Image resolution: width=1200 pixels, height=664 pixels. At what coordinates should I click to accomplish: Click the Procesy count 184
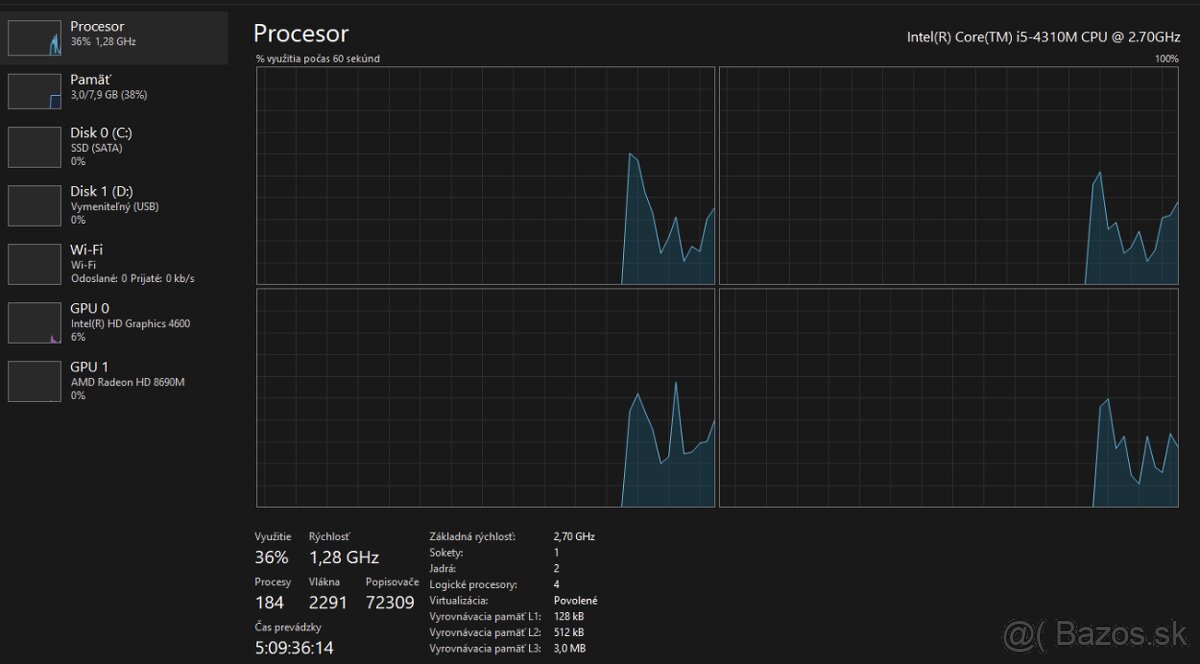click(269, 602)
